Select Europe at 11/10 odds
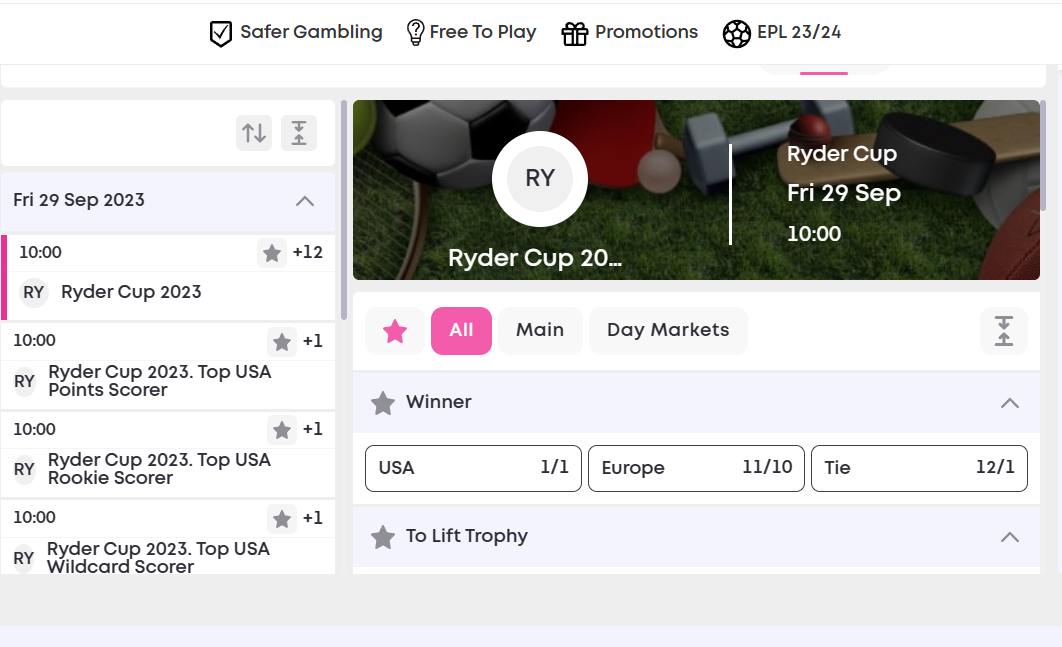1062x647 pixels. pos(696,468)
